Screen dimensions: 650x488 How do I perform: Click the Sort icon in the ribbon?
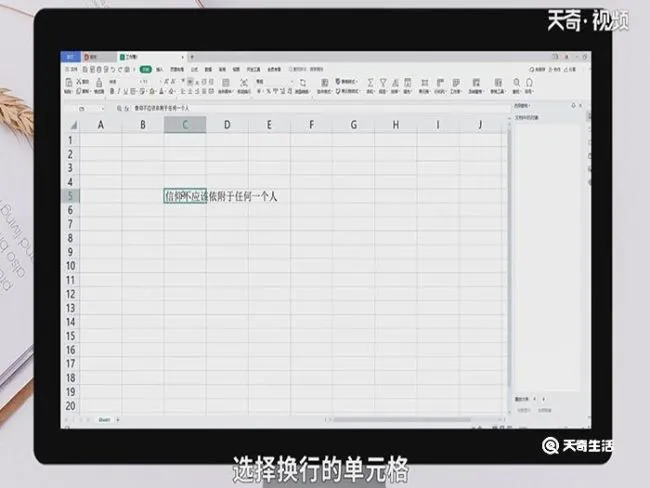tap(395, 83)
